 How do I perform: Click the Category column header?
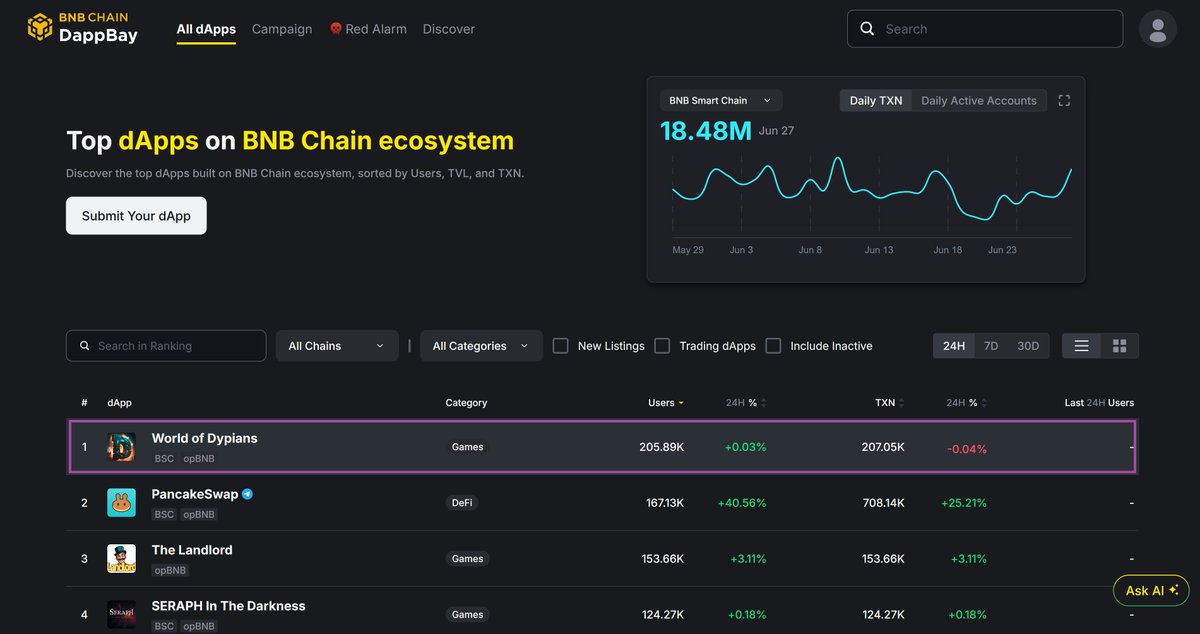pyautogui.click(x=466, y=403)
